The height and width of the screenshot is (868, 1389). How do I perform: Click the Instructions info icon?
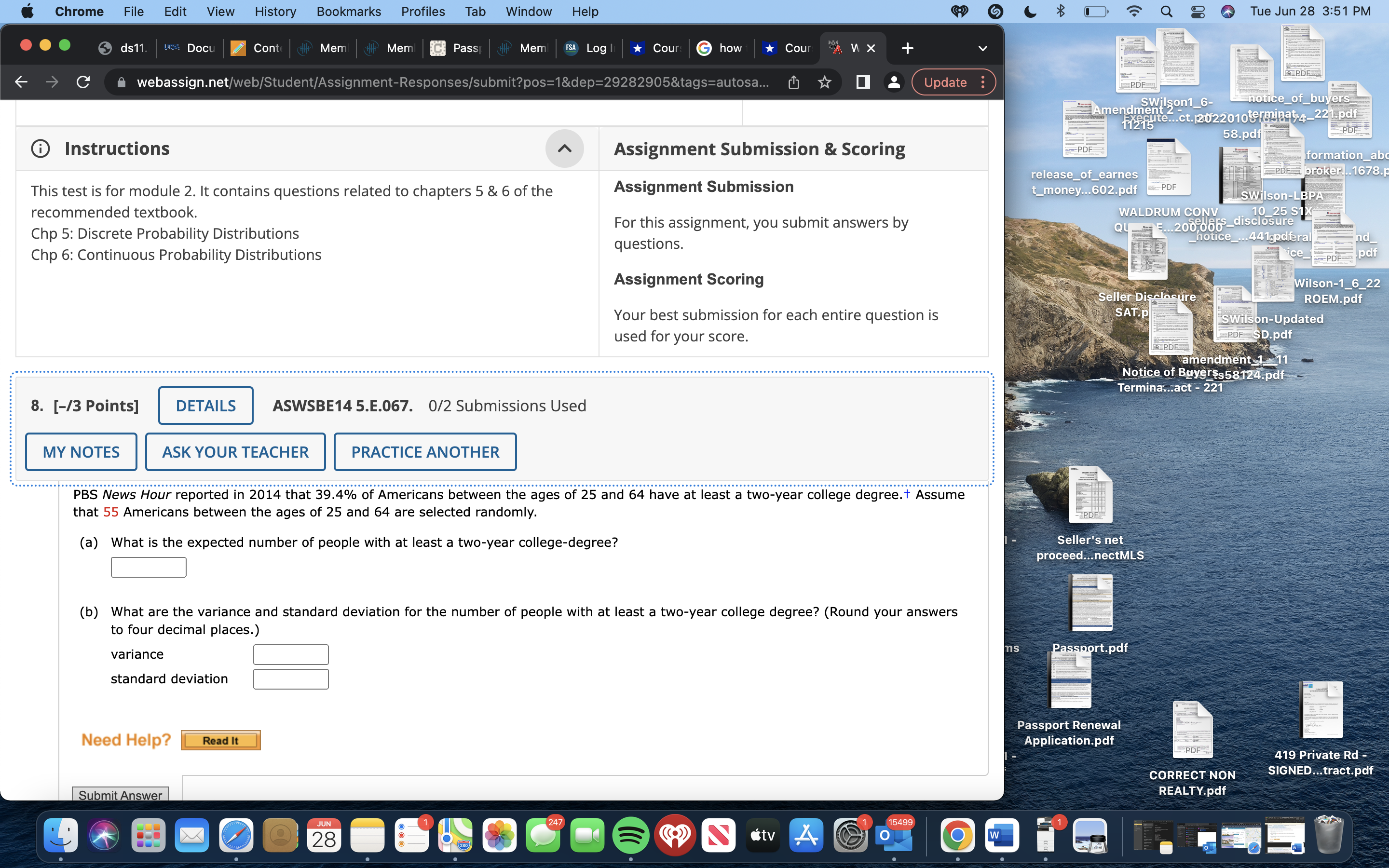click(40, 149)
